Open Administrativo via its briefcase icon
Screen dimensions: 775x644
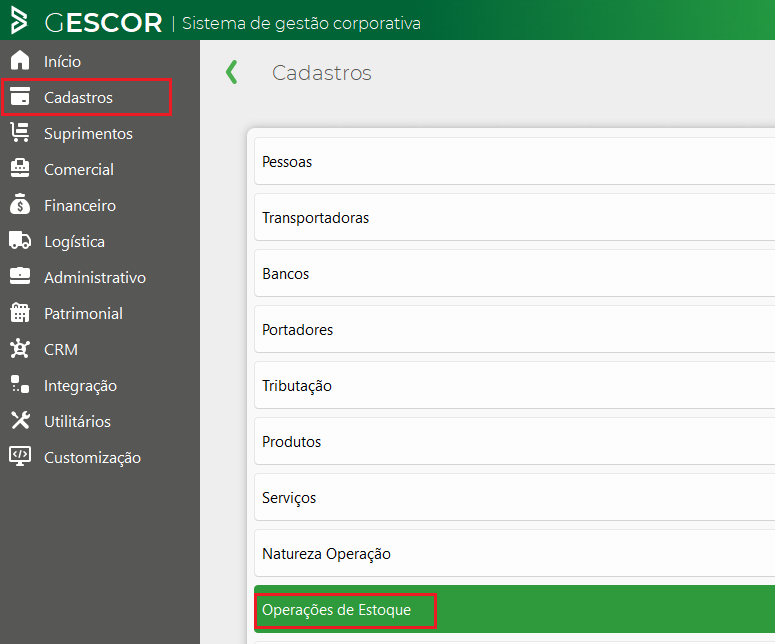(x=20, y=276)
